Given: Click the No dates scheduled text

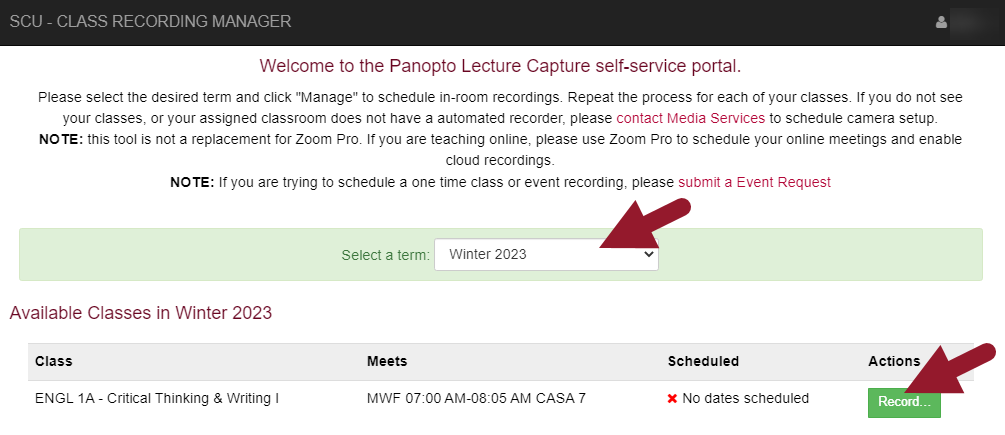Looking at the screenshot, I should (x=746, y=398).
